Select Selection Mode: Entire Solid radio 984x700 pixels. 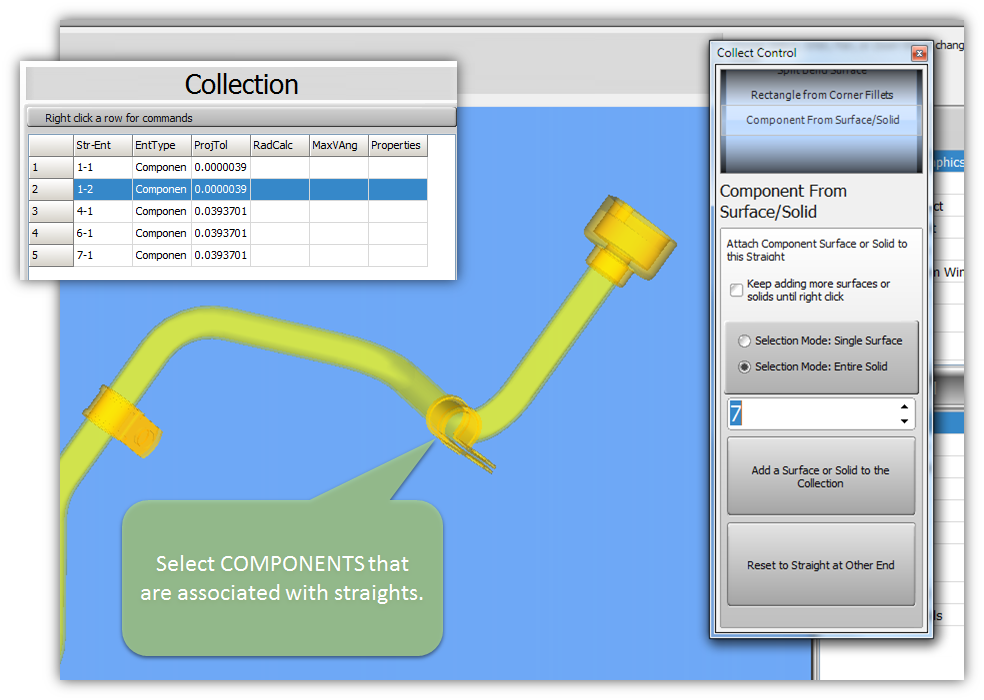(744, 367)
